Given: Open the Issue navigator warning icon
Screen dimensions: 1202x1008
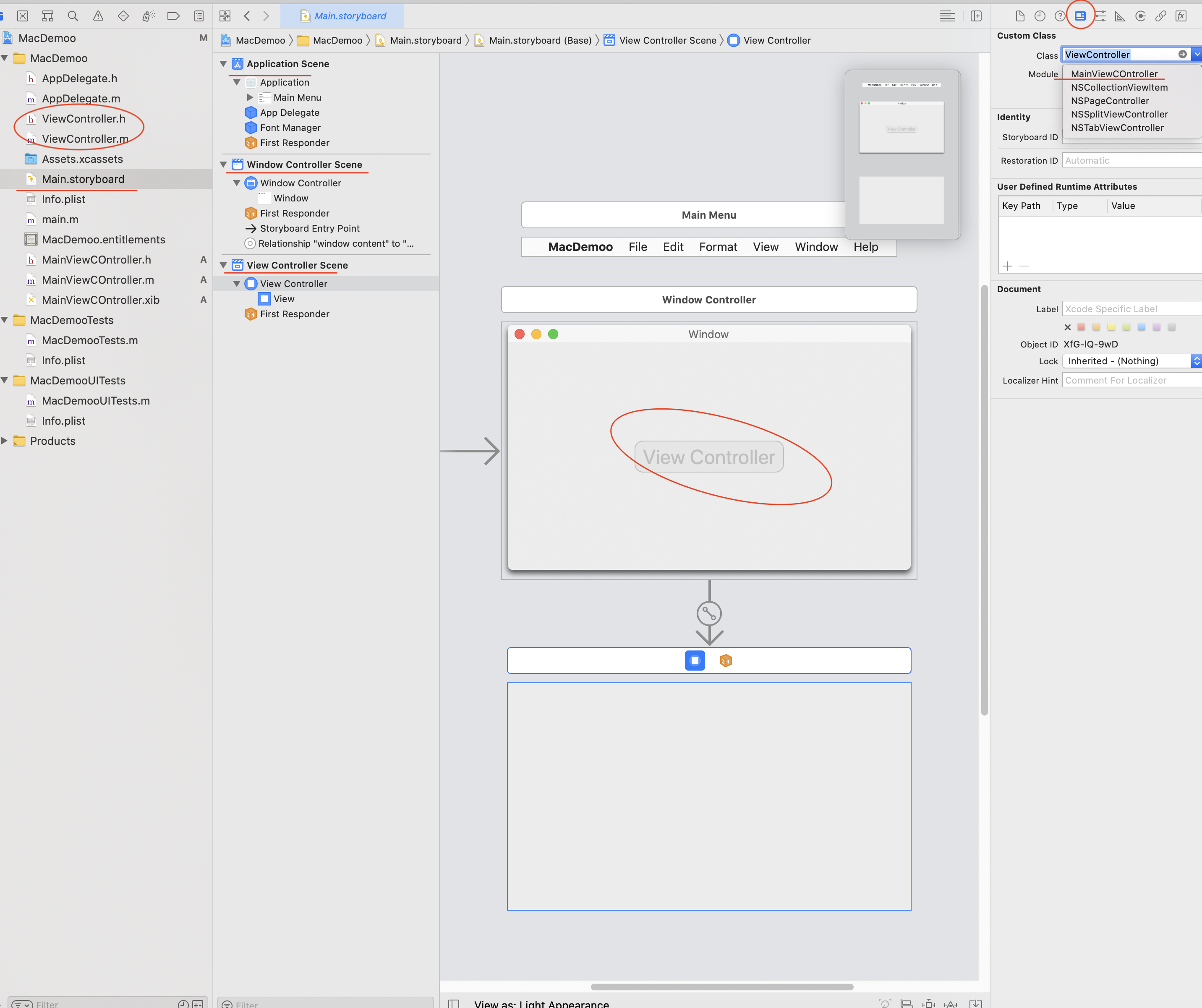Looking at the screenshot, I should point(98,16).
